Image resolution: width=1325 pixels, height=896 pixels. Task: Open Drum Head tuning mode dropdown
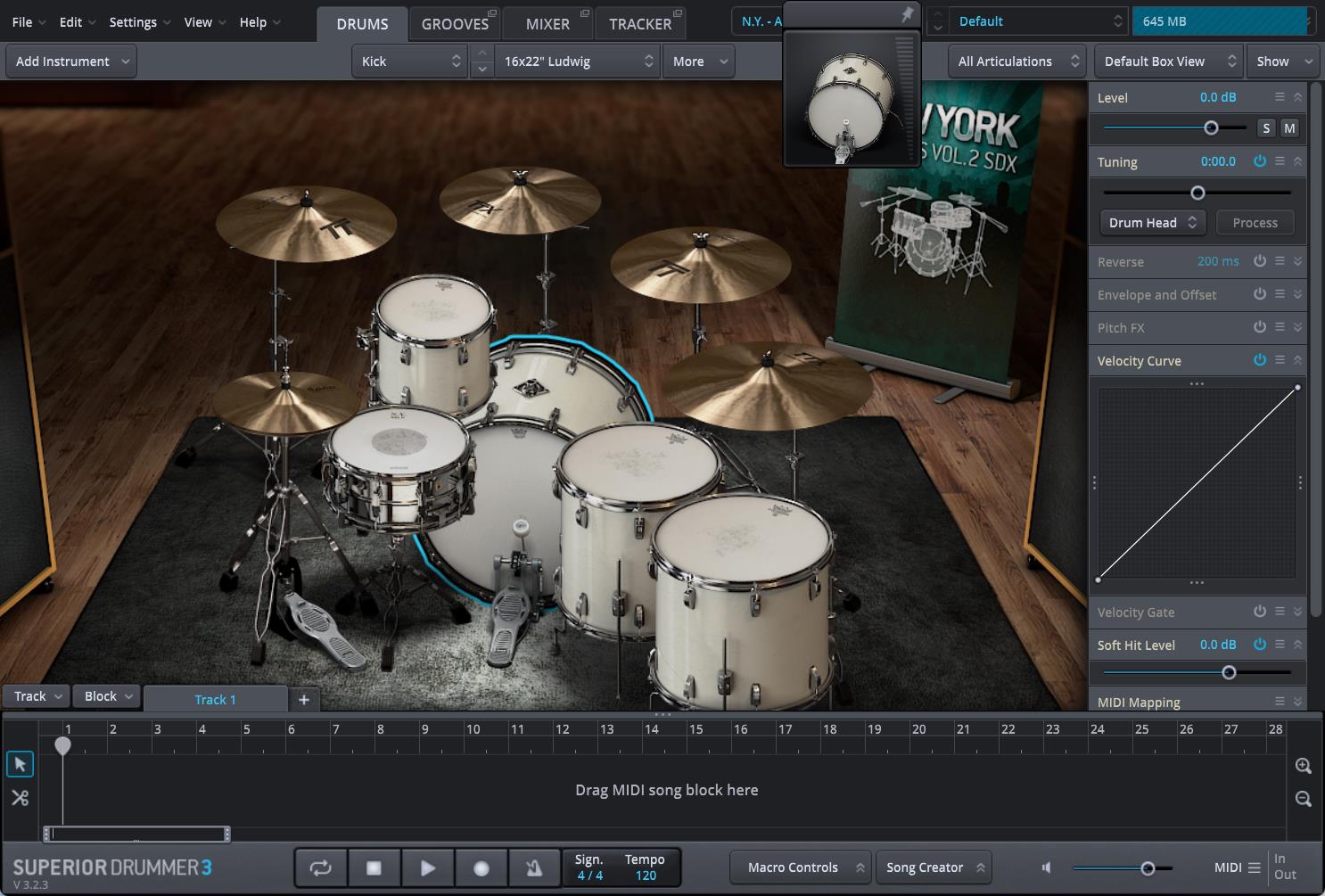coord(1153,223)
